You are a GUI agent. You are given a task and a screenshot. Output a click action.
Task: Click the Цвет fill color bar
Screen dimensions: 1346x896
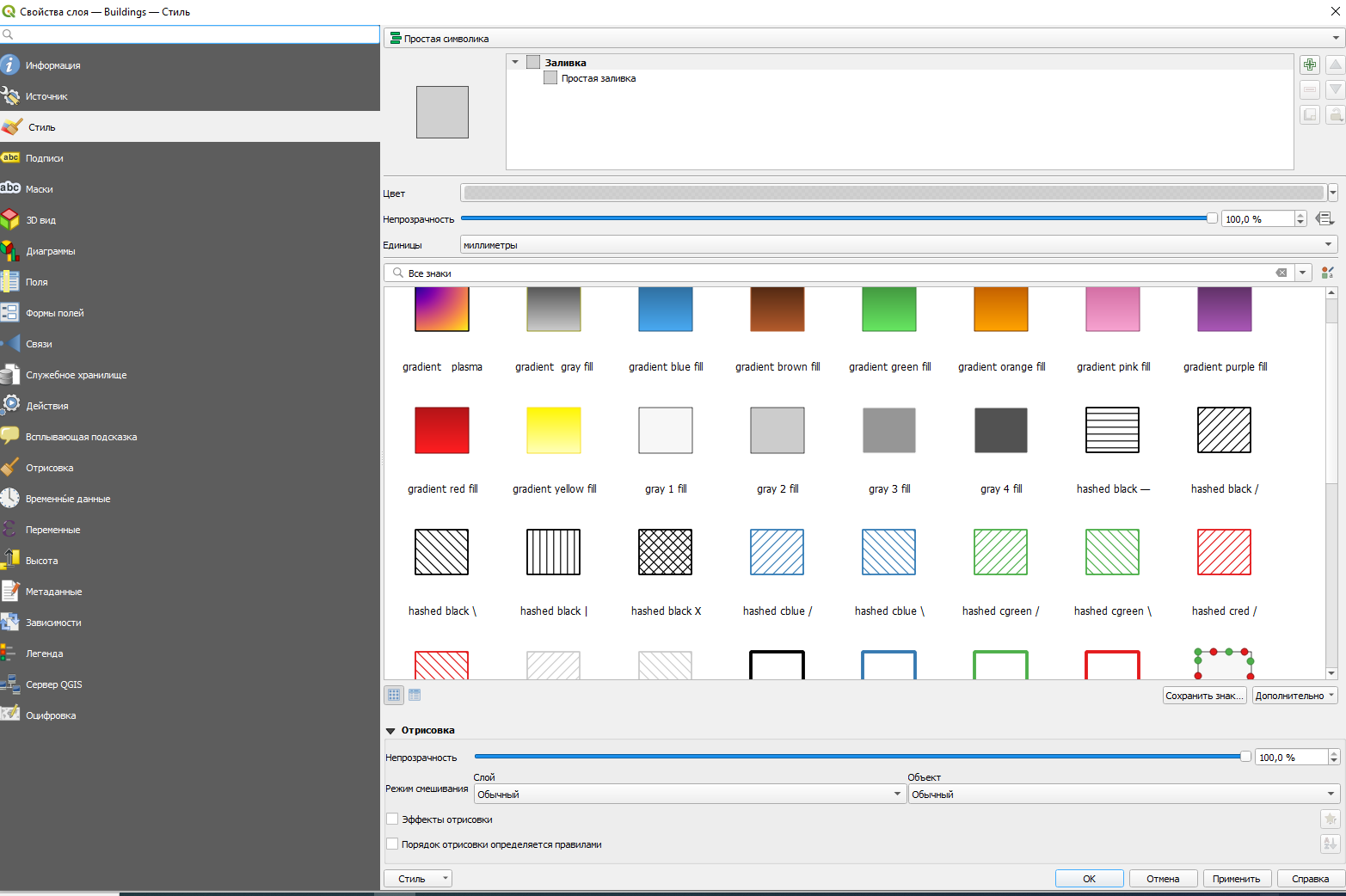click(893, 193)
